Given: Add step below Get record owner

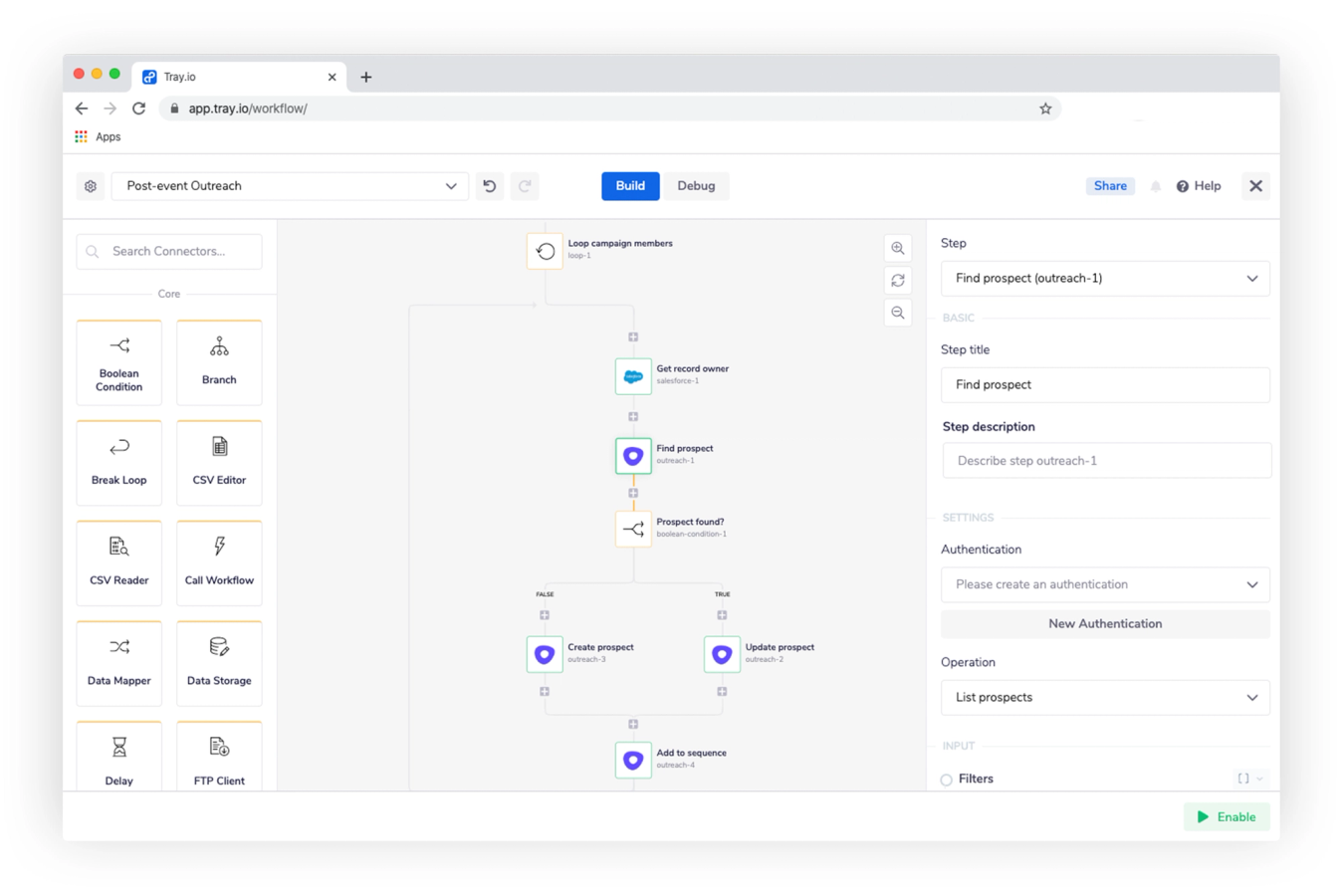Looking at the screenshot, I should coord(633,417).
